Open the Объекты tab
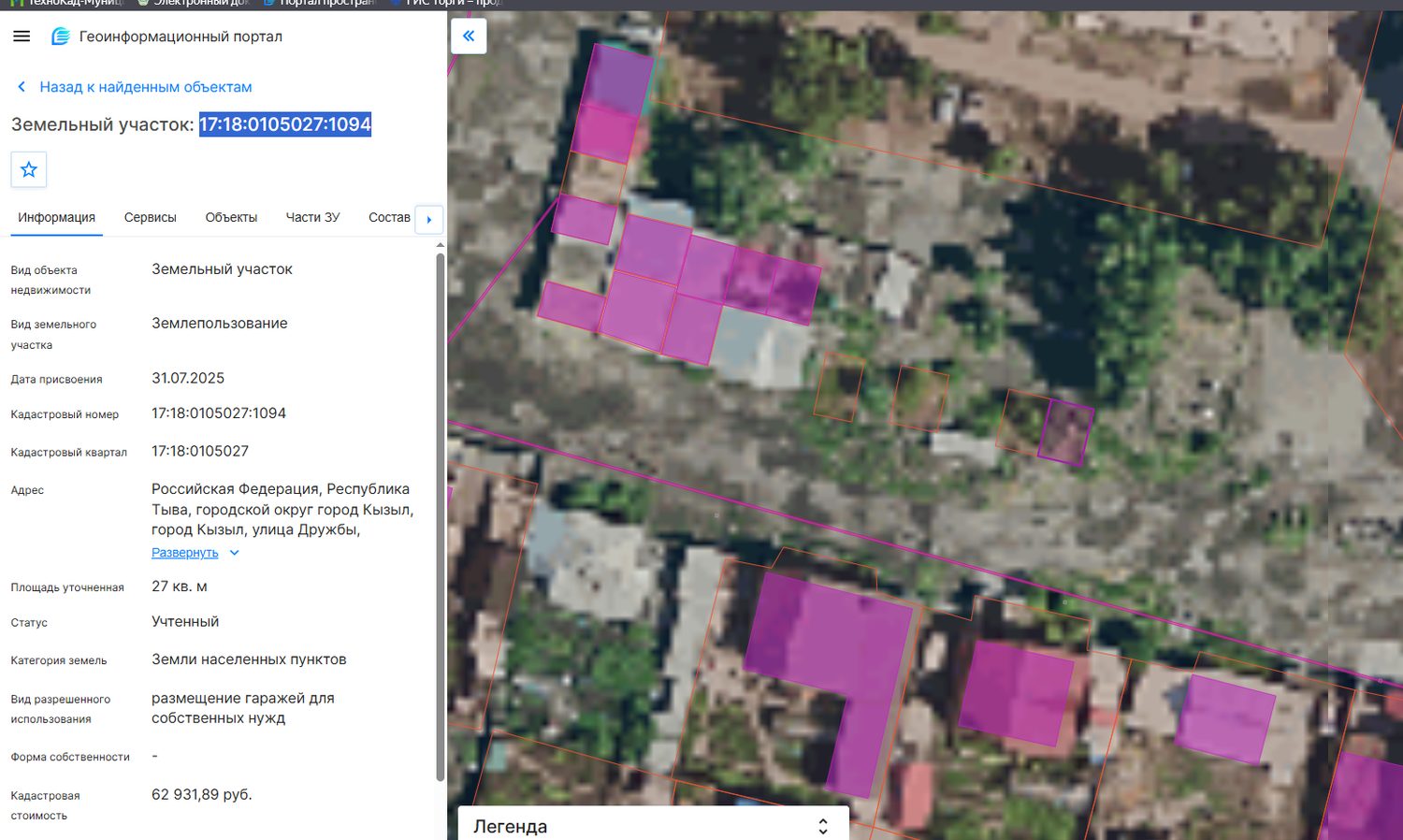The height and width of the screenshot is (840, 1403). tap(231, 217)
